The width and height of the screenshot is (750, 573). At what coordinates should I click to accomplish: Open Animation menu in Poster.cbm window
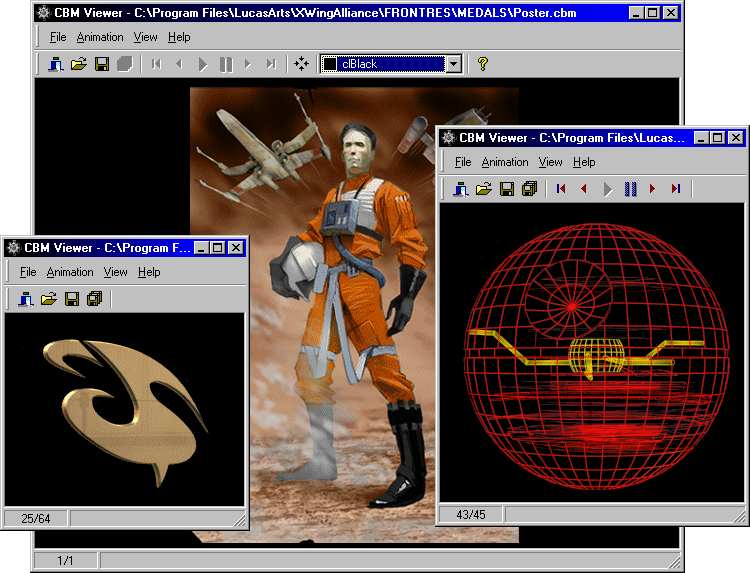(100, 37)
